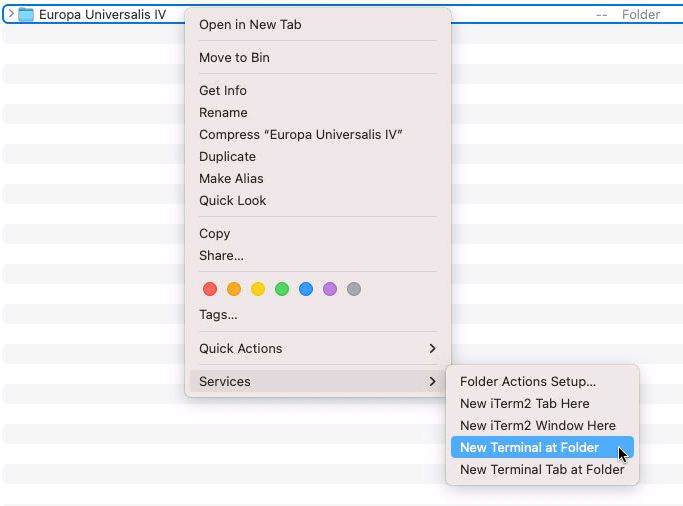This screenshot has width=683, height=506.
Task: Rename the selected folder
Action: 223,112
